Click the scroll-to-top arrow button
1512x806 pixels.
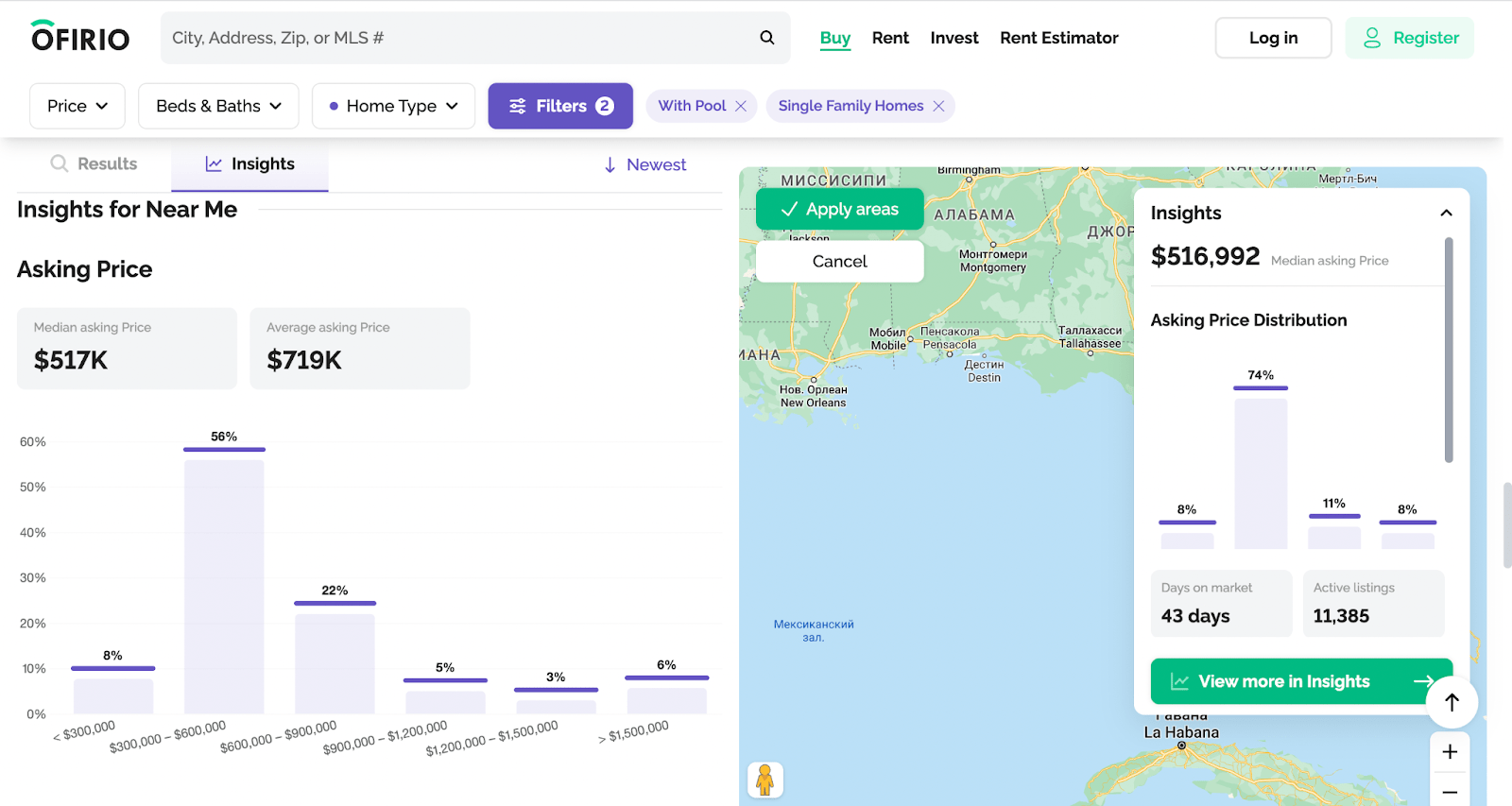click(1452, 702)
